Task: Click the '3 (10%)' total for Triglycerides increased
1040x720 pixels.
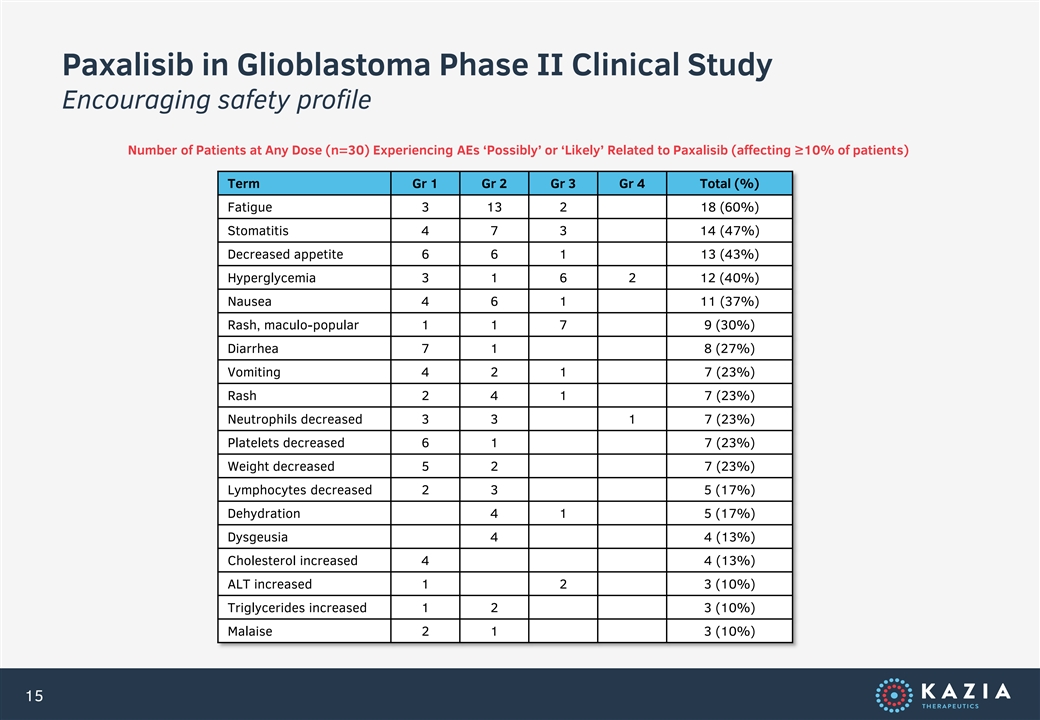Action: (x=730, y=607)
